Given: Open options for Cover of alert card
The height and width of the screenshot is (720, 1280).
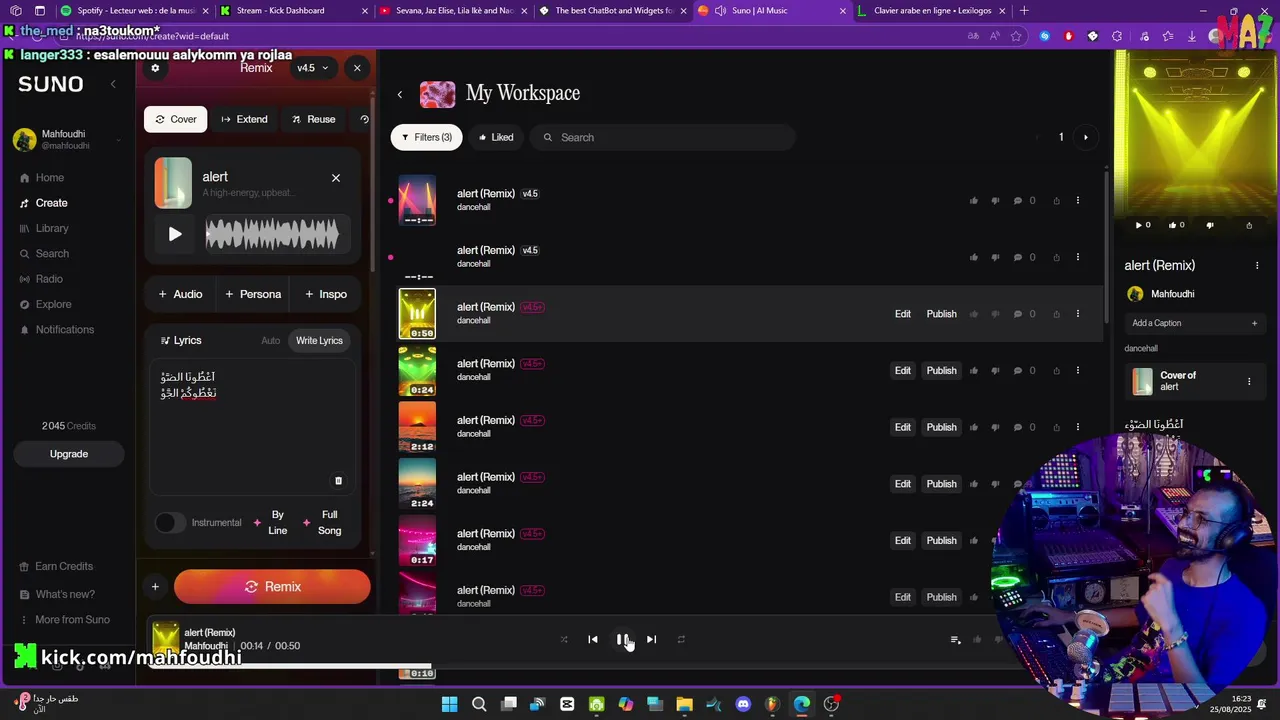Looking at the screenshot, I should pos(1248,382).
